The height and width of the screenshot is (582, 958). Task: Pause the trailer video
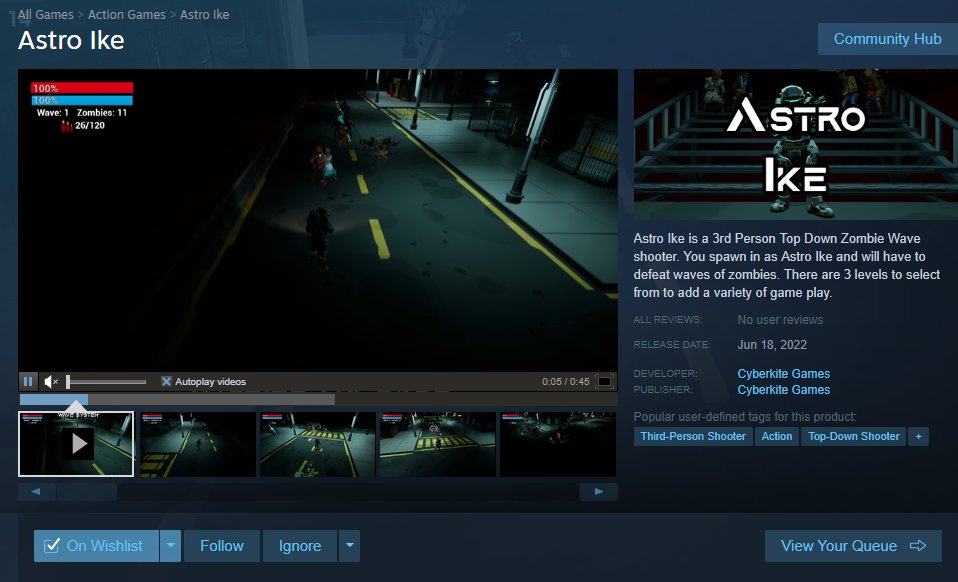tap(28, 382)
